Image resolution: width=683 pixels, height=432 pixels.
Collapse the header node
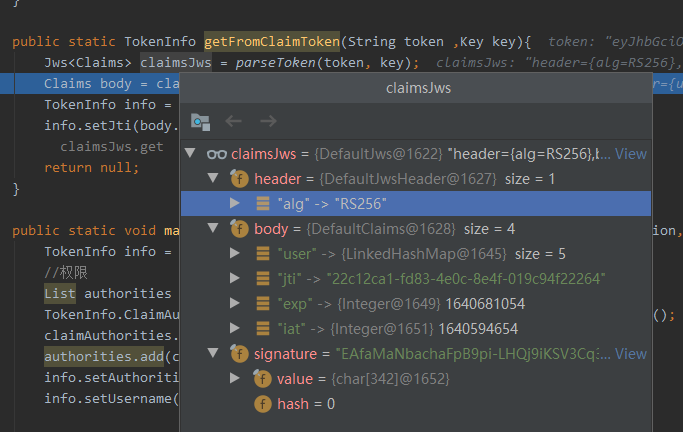tap(213, 179)
